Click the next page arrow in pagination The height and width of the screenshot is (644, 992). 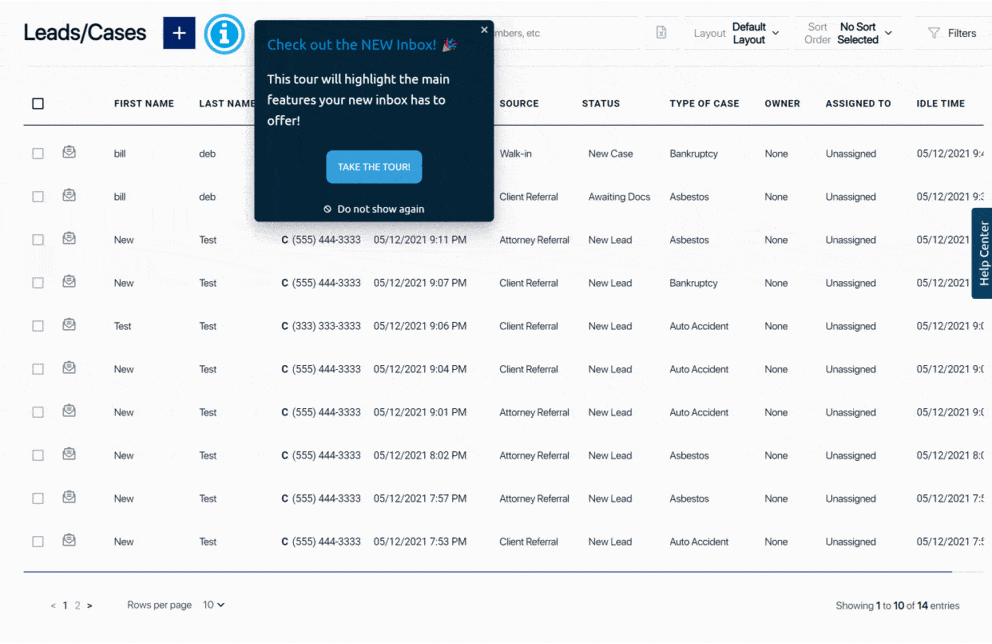[x=89, y=605]
